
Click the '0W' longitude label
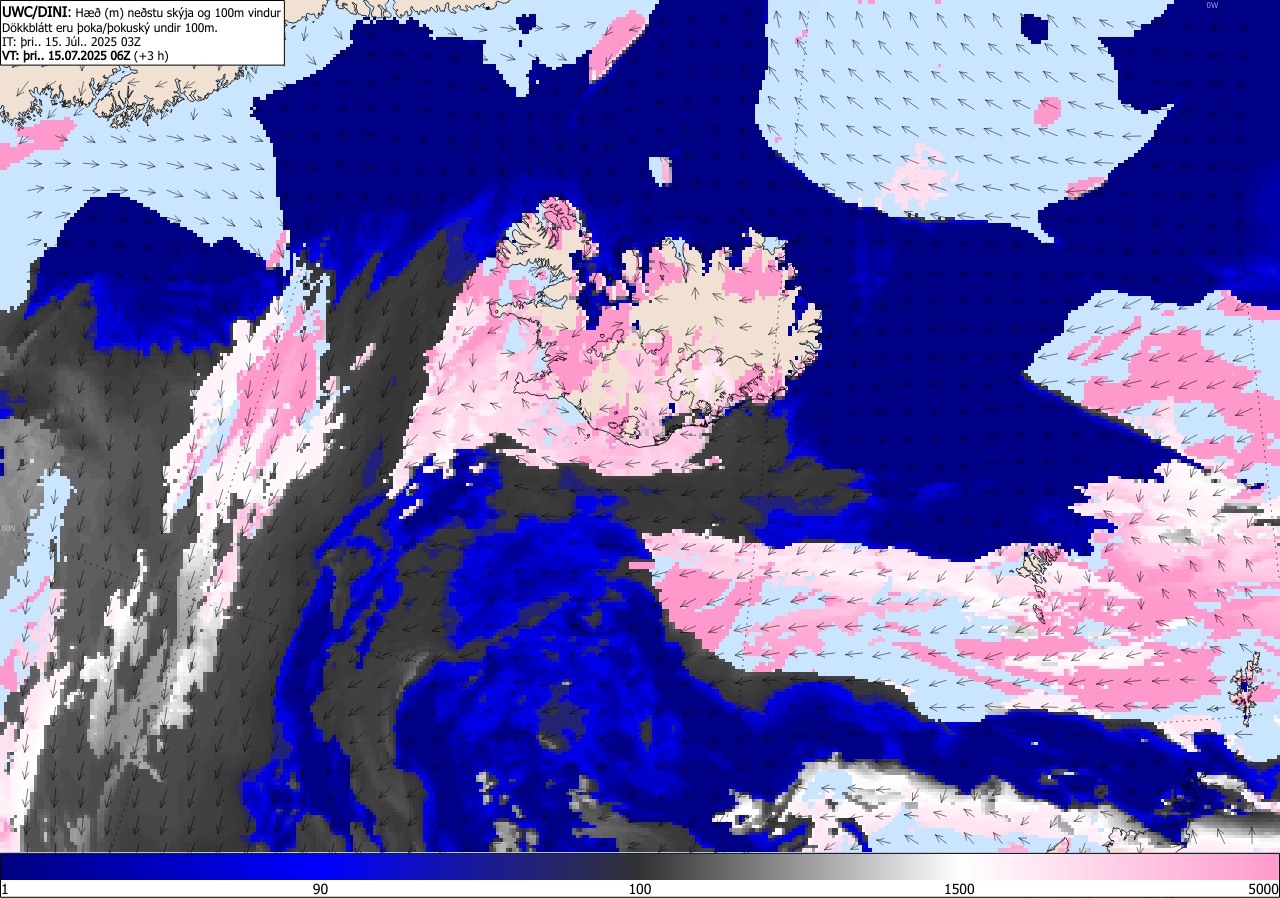tap(1212, 5)
